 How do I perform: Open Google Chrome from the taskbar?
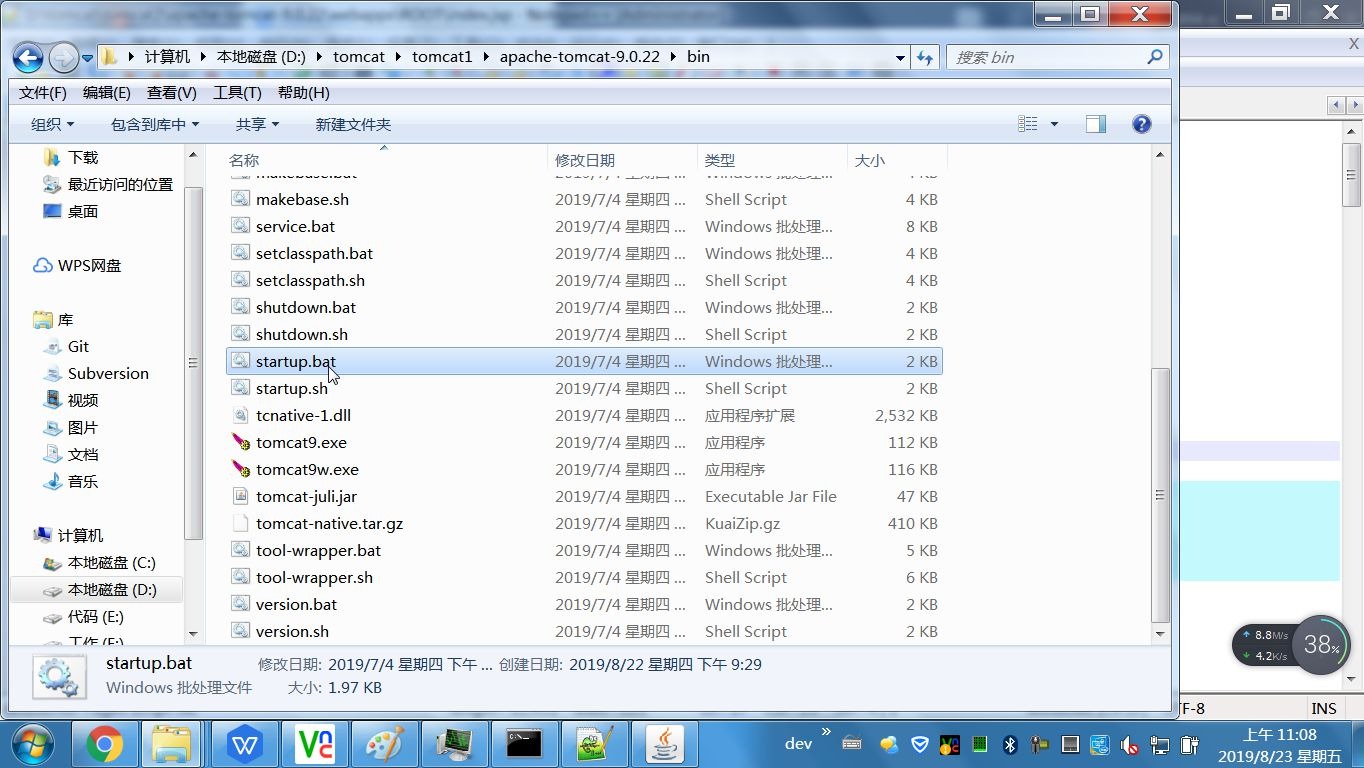[x=105, y=744]
